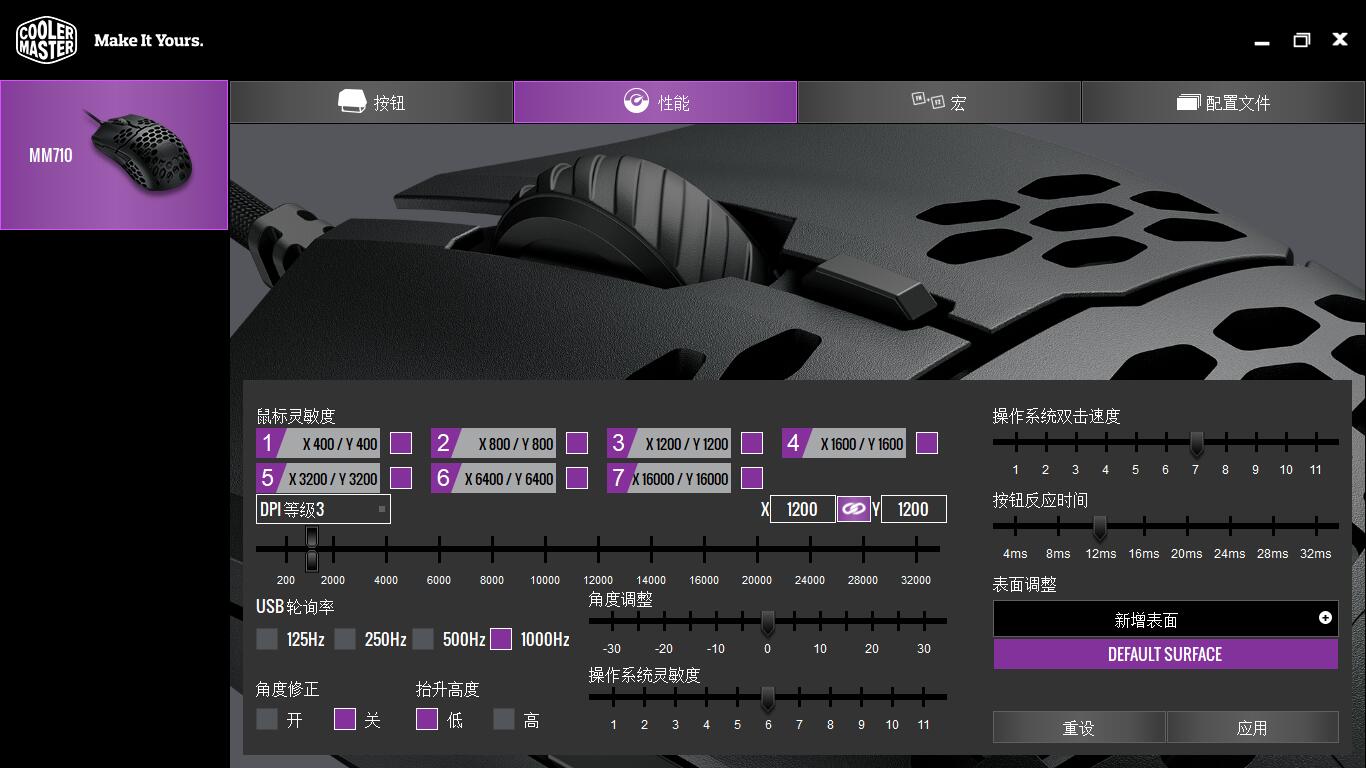Switch to the 宏 tab

[x=939, y=102]
